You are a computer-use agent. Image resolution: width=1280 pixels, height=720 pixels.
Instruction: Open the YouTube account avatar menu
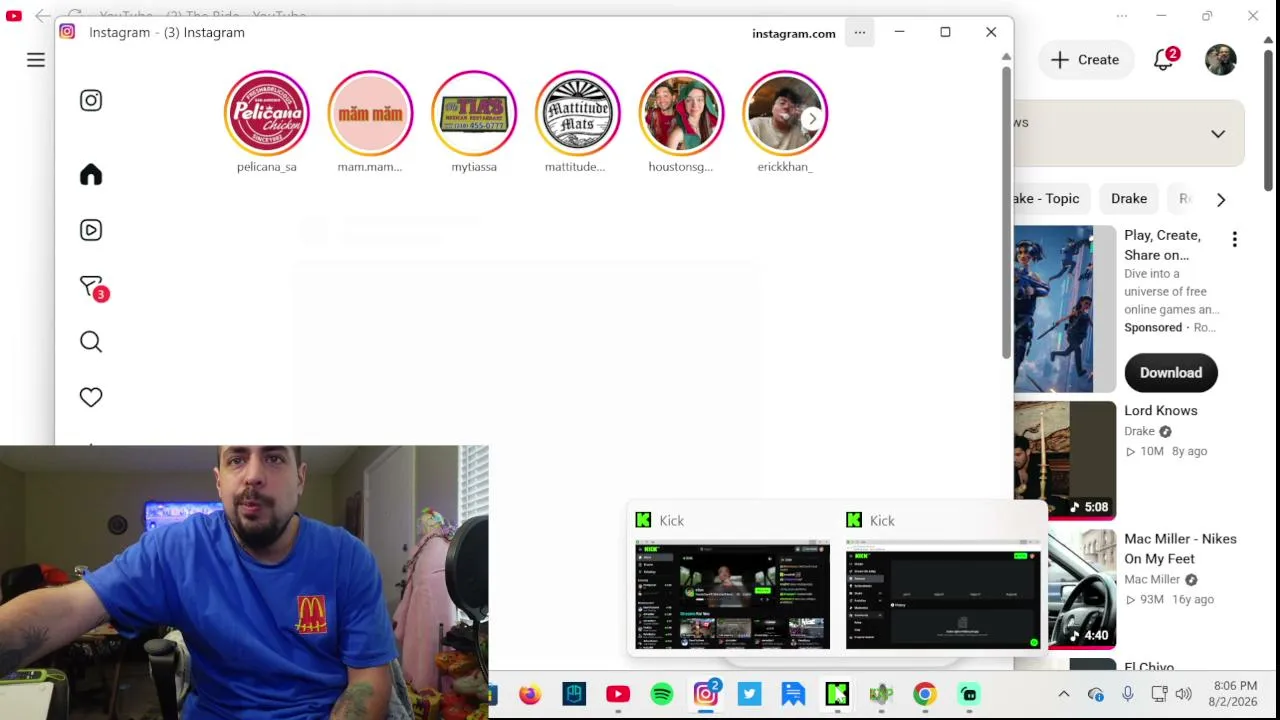click(1221, 60)
